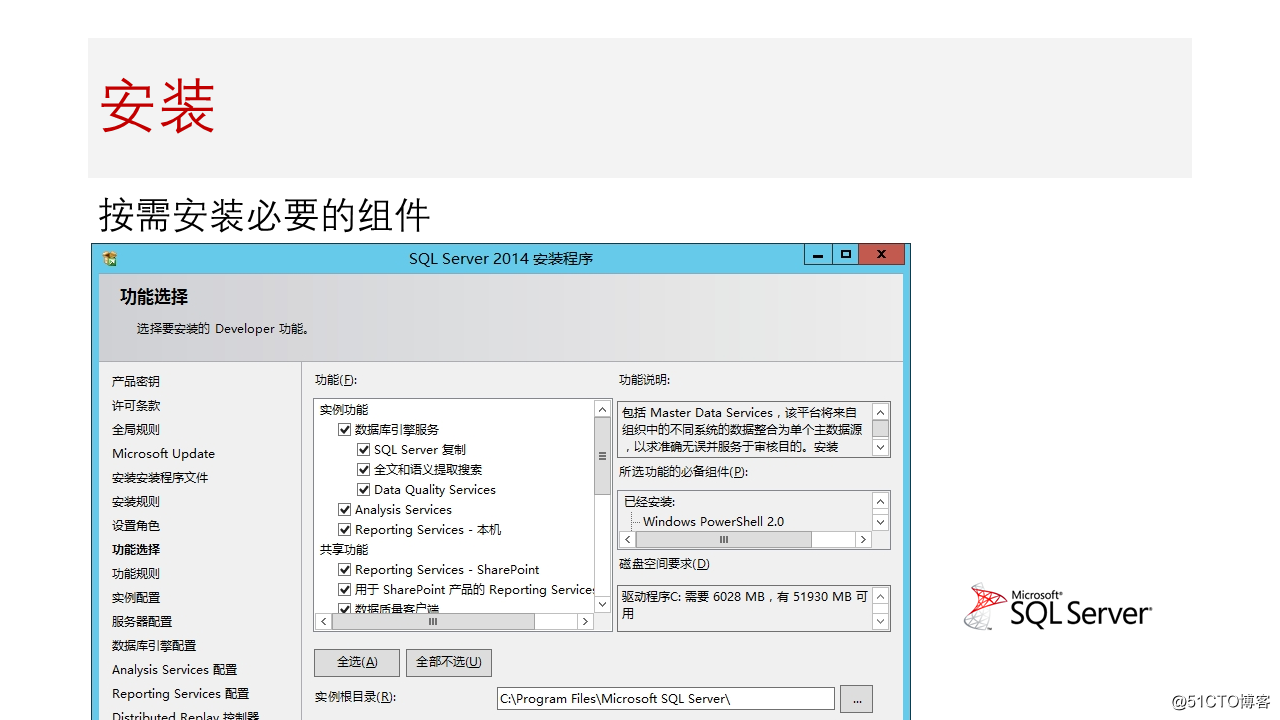Click the 实例功能 group heading
Screen dimensions: 1280x720
pyautogui.click(x=344, y=410)
